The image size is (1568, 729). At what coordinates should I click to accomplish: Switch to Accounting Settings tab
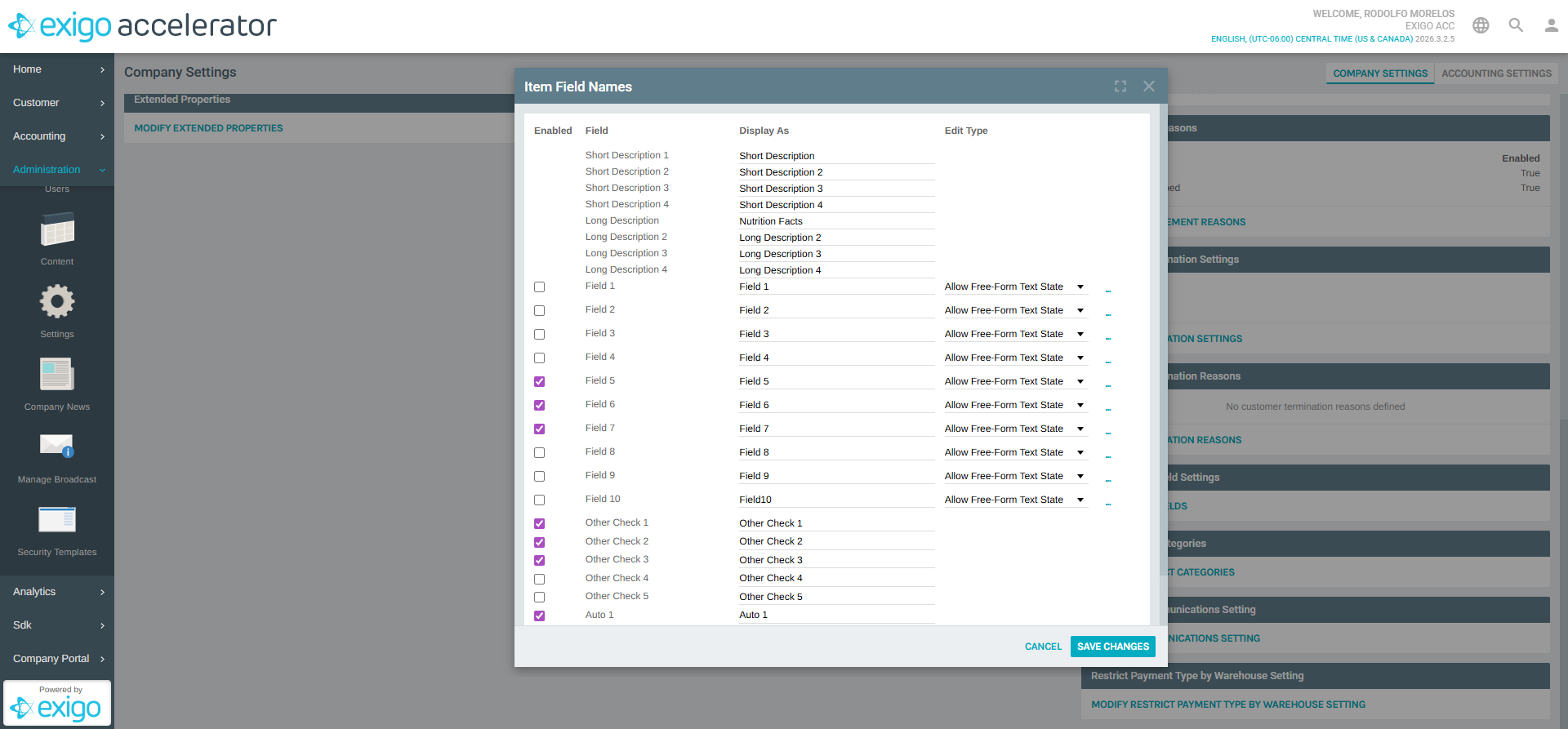1496,73
